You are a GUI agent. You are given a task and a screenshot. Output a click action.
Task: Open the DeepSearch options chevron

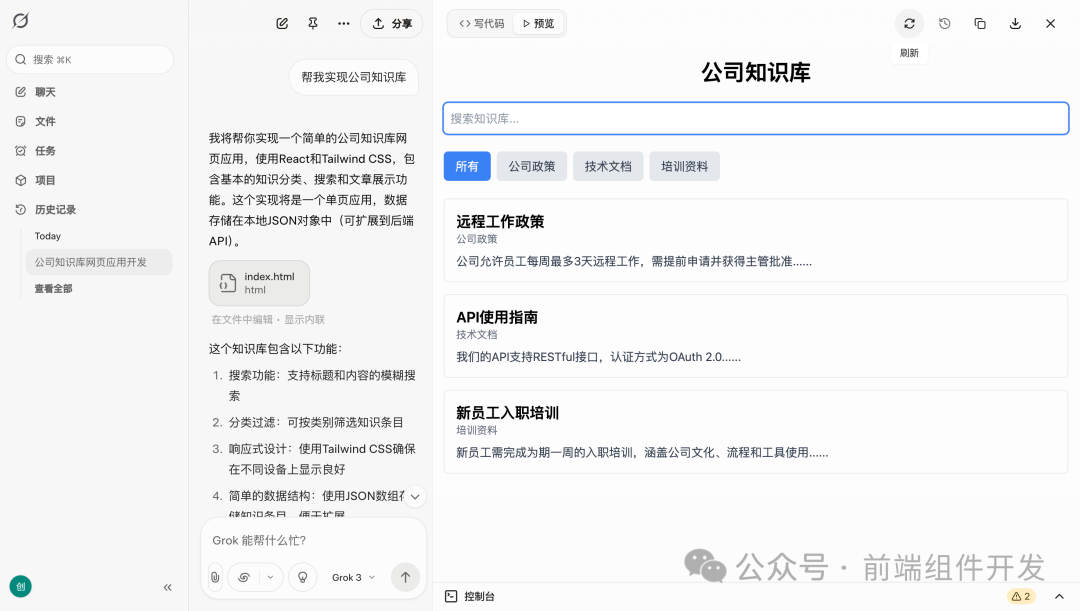click(268, 577)
